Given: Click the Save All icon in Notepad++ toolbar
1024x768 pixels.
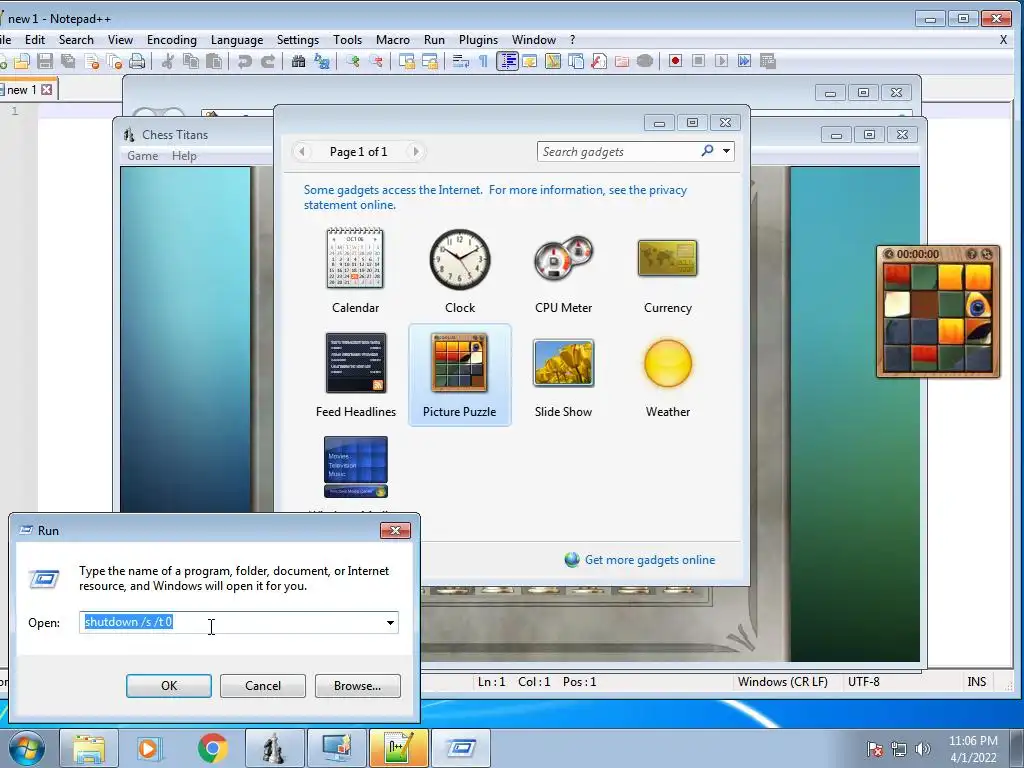Looking at the screenshot, I should (x=68, y=61).
